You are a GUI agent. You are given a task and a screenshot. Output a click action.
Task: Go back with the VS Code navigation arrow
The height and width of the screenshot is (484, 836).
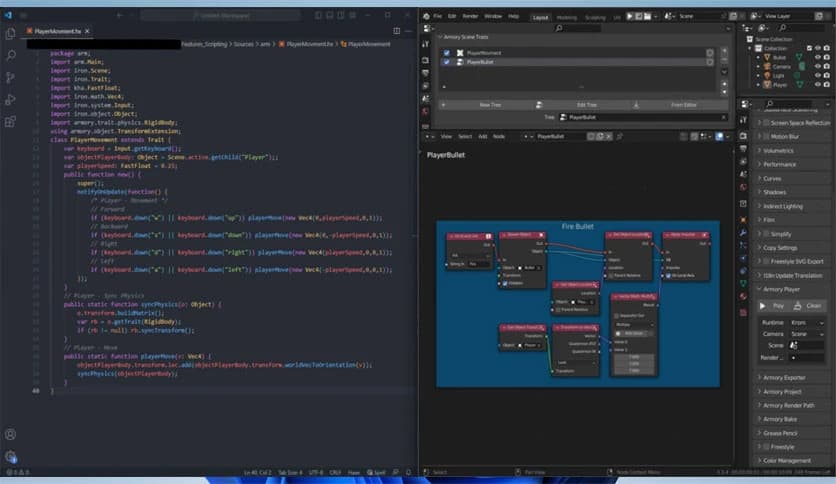(x=120, y=15)
